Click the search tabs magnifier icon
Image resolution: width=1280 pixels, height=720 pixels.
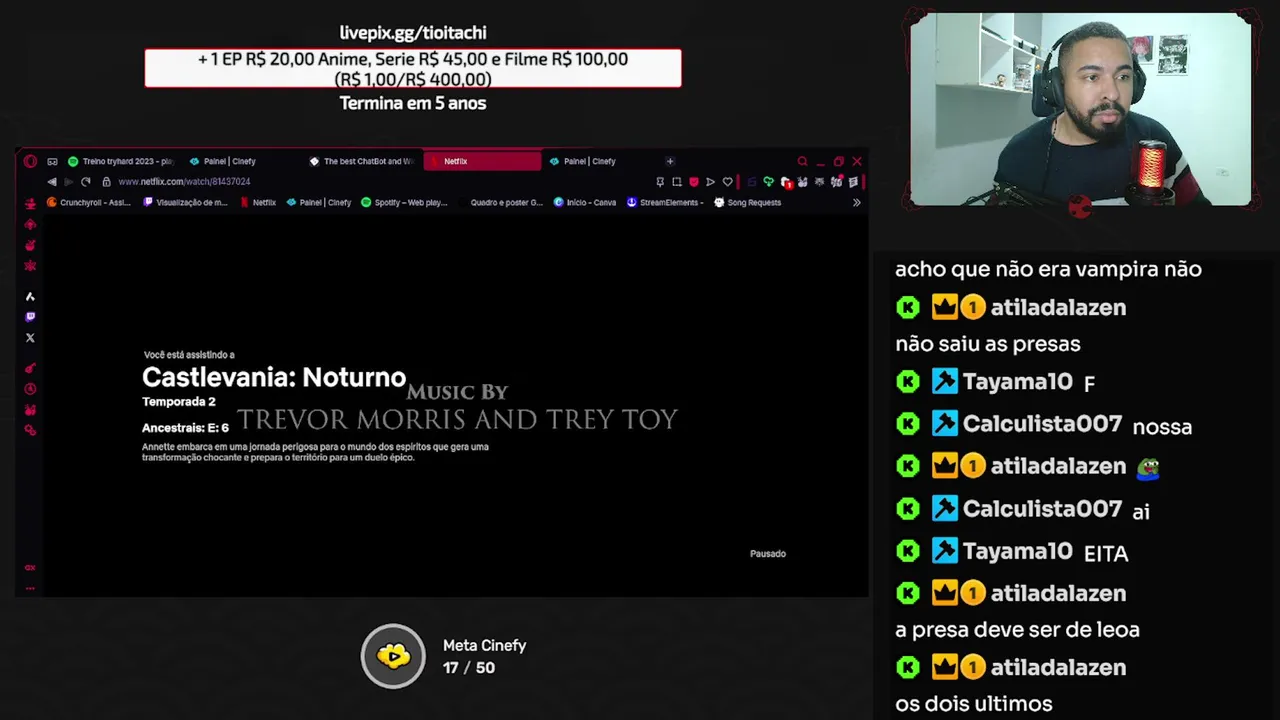802,161
